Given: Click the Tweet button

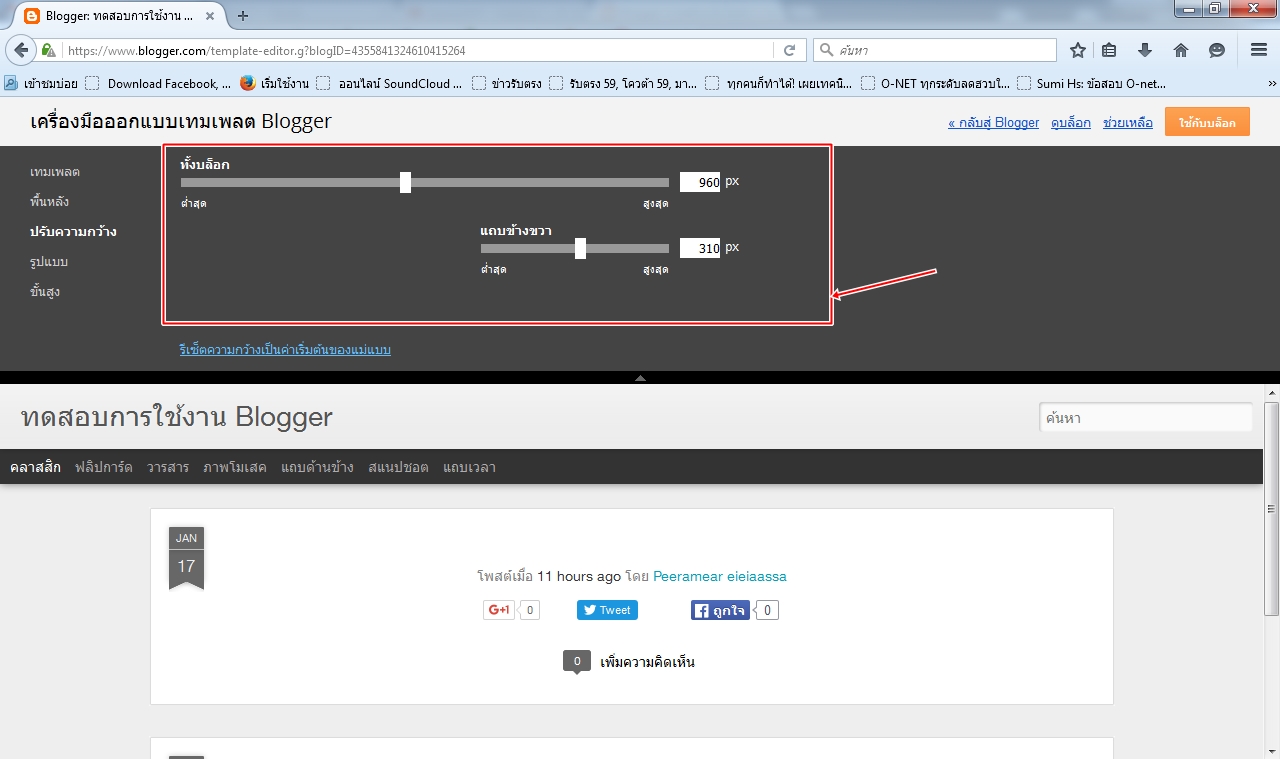Looking at the screenshot, I should (607, 610).
